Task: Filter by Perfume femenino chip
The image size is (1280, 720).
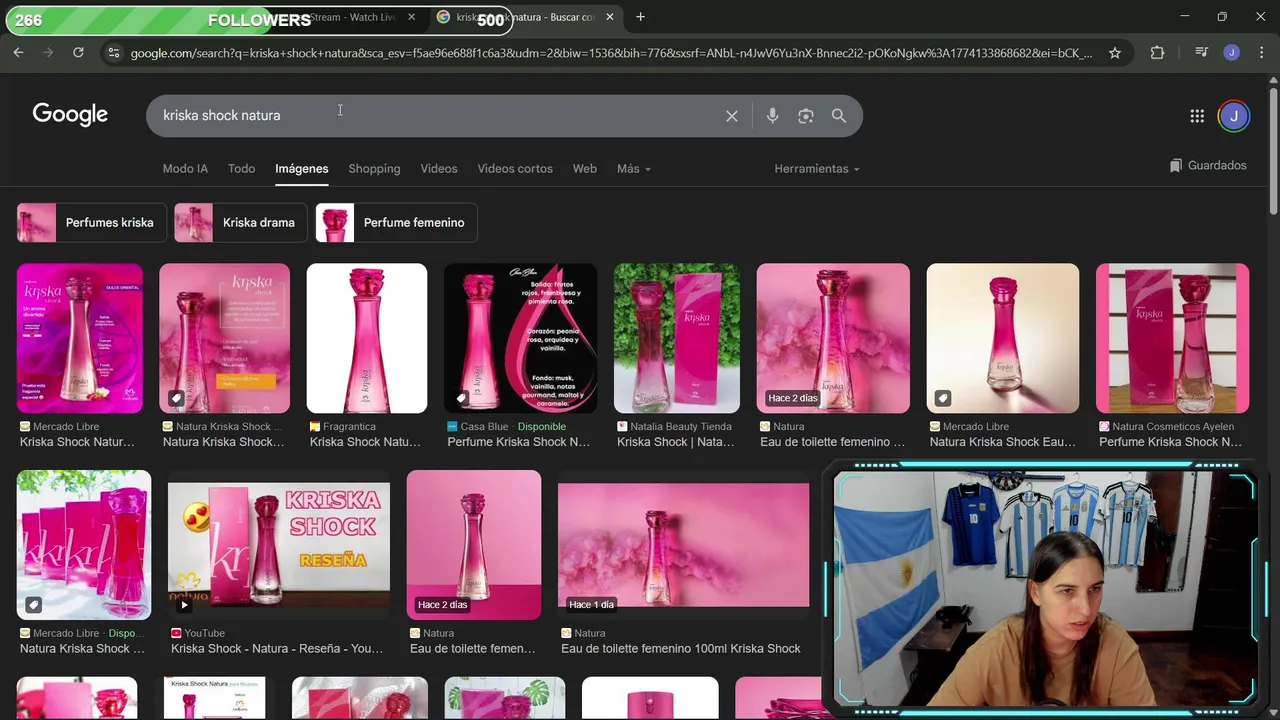Action: [396, 223]
